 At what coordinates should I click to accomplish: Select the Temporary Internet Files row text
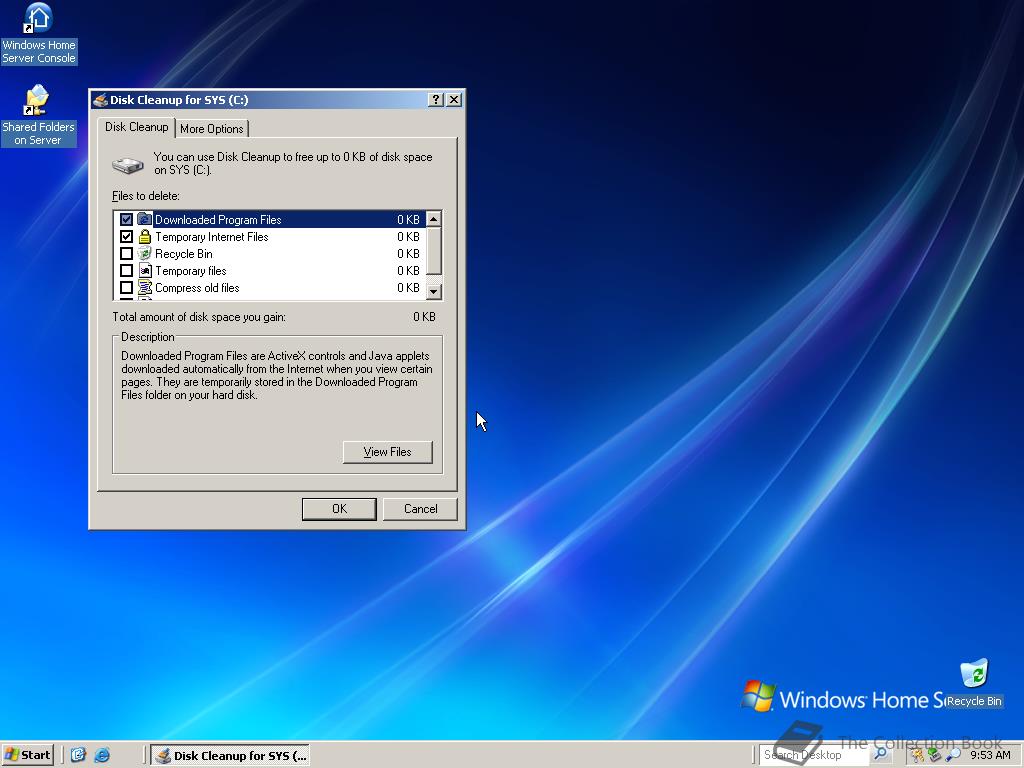(x=212, y=236)
